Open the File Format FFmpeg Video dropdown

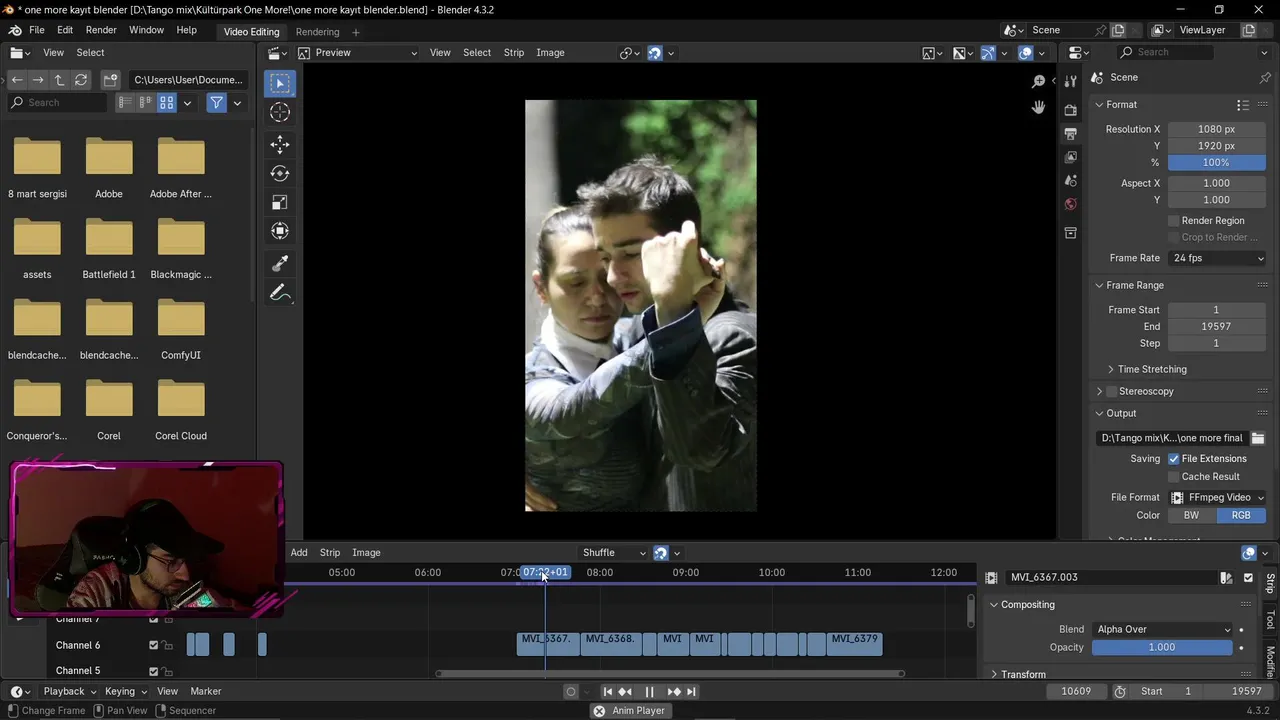coord(1217,497)
